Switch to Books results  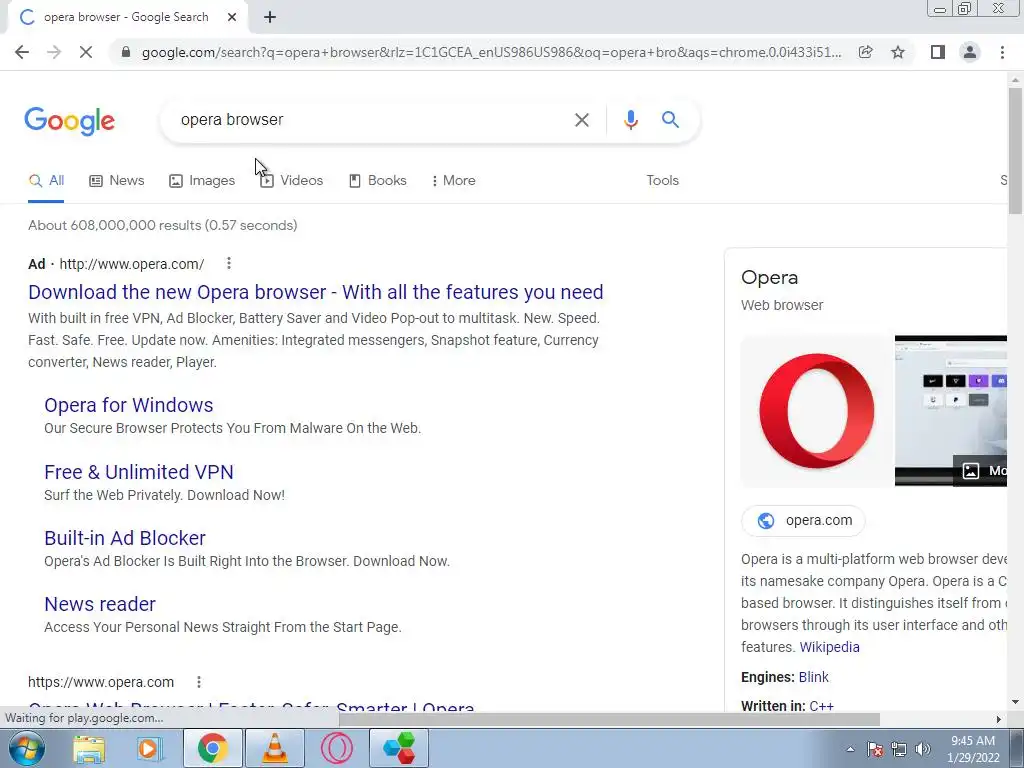377,181
